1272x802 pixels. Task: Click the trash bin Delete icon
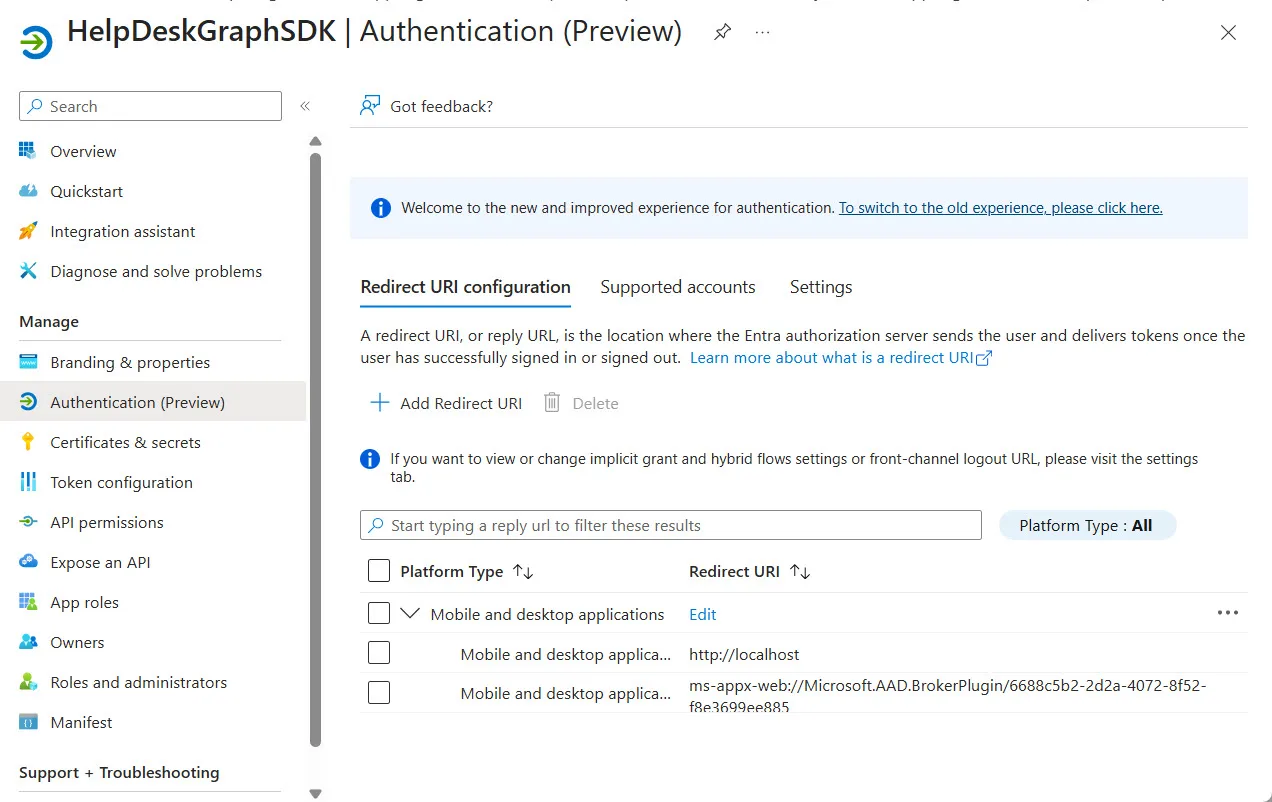click(552, 403)
